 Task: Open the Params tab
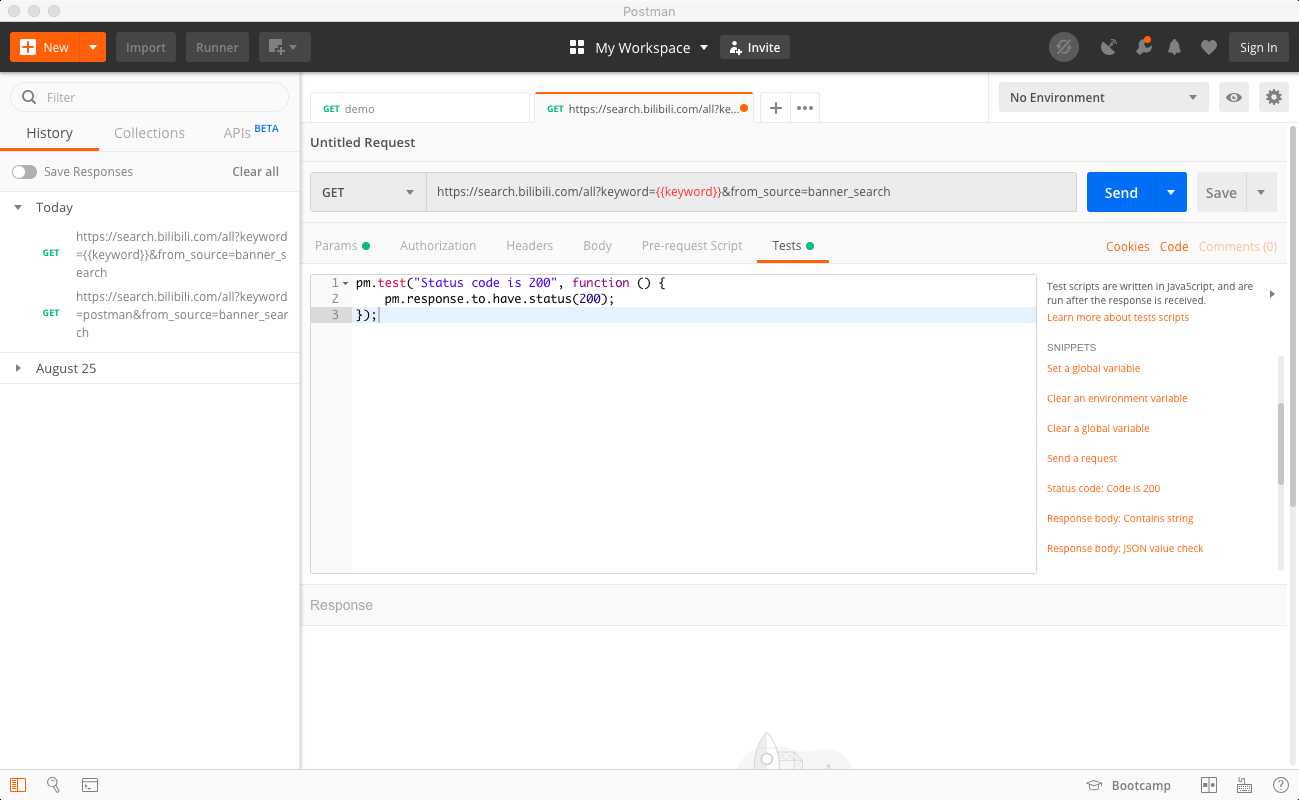[342, 245]
